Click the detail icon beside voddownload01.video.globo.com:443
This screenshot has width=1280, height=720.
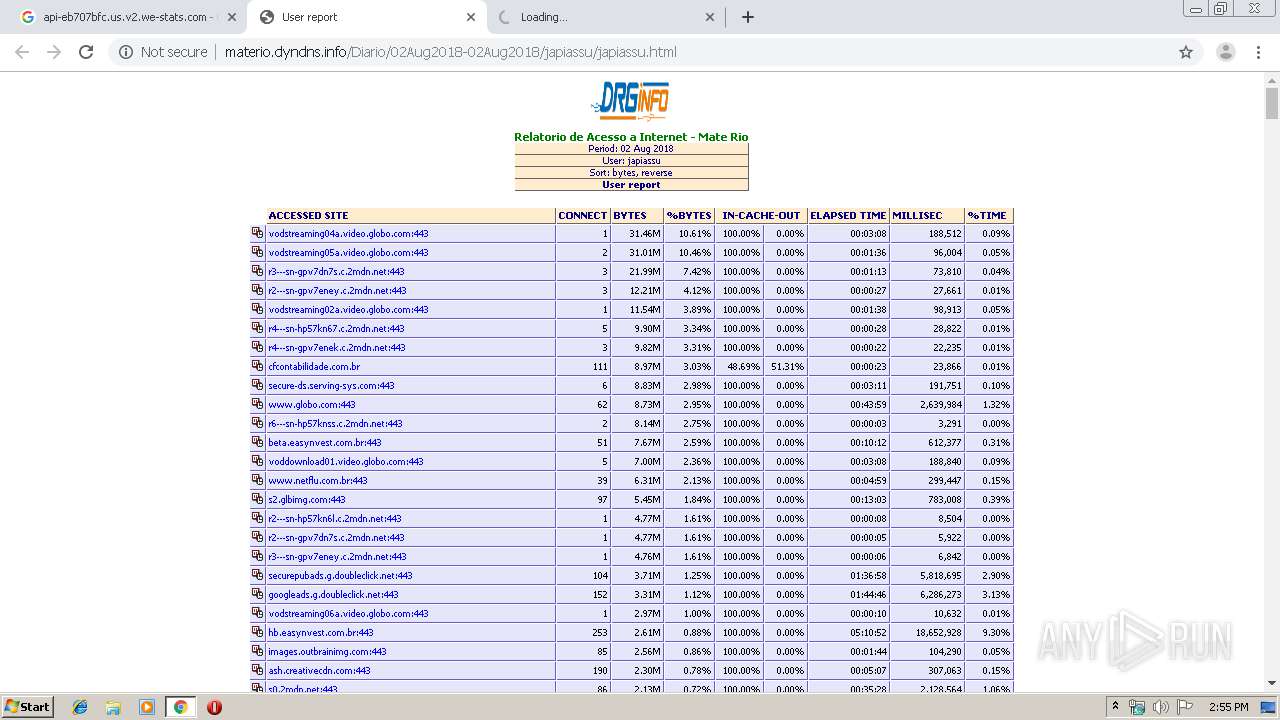tap(257, 461)
